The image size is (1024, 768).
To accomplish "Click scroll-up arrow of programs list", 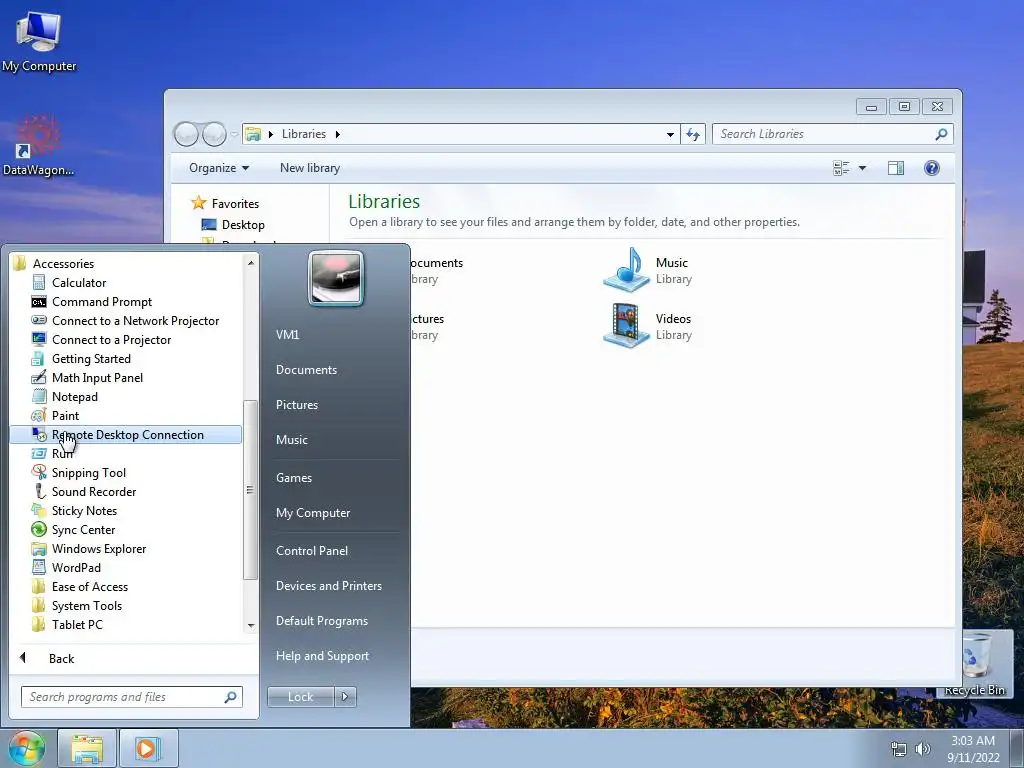I will tap(251, 263).
